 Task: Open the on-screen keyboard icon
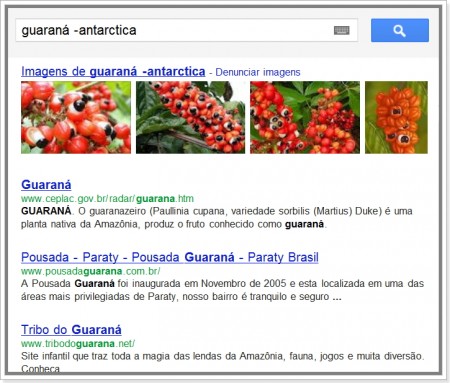tap(342, 31)
